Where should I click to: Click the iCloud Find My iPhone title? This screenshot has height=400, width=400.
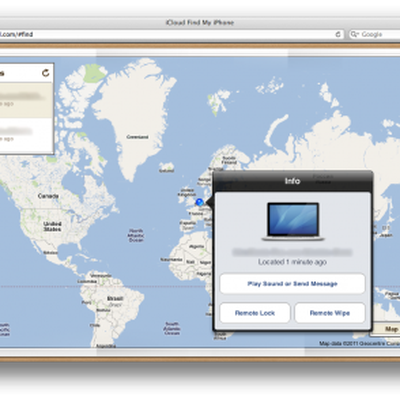(x=200, y=23)
